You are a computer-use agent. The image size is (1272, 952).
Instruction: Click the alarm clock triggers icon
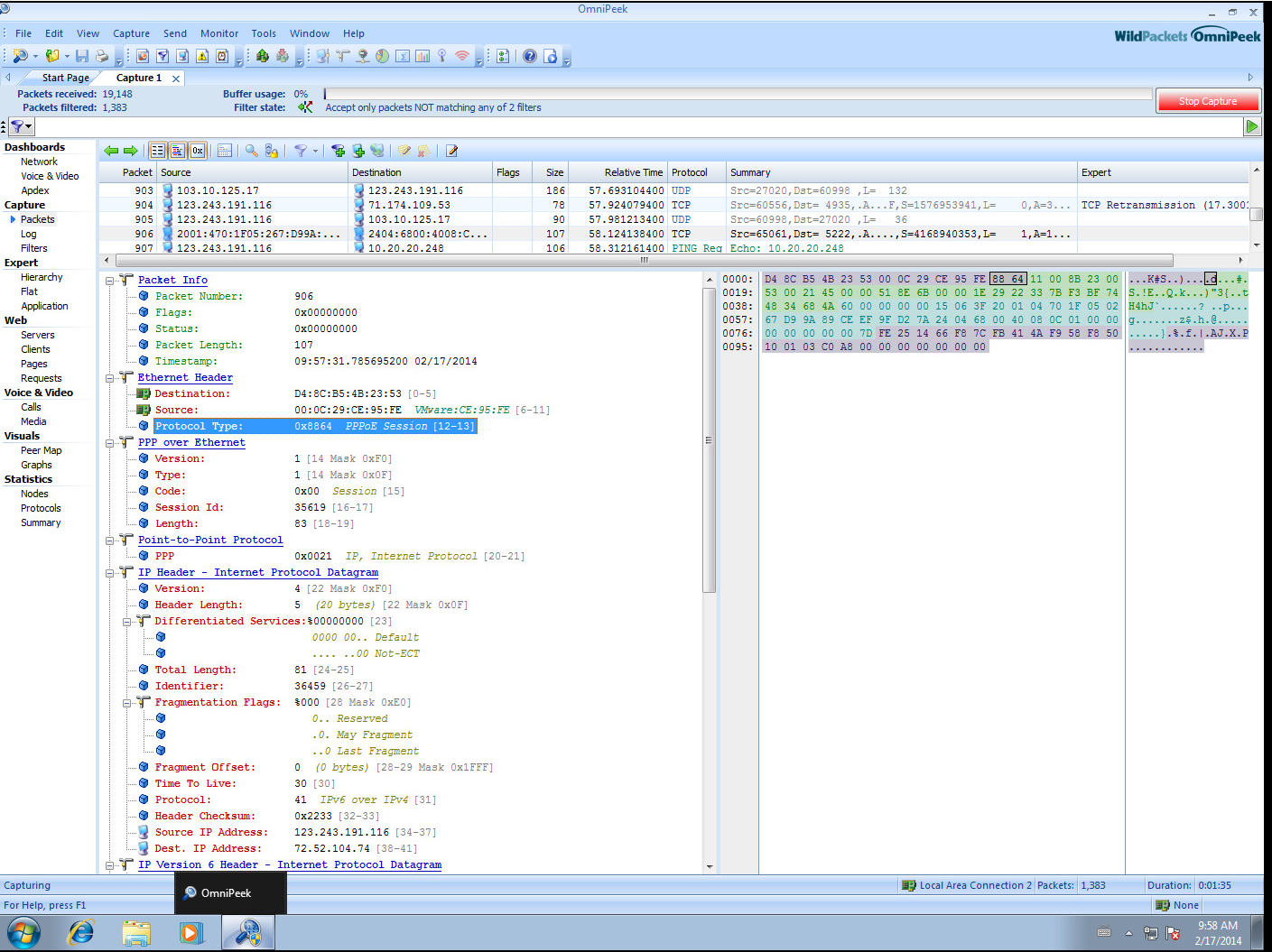(x=222, y=56)
